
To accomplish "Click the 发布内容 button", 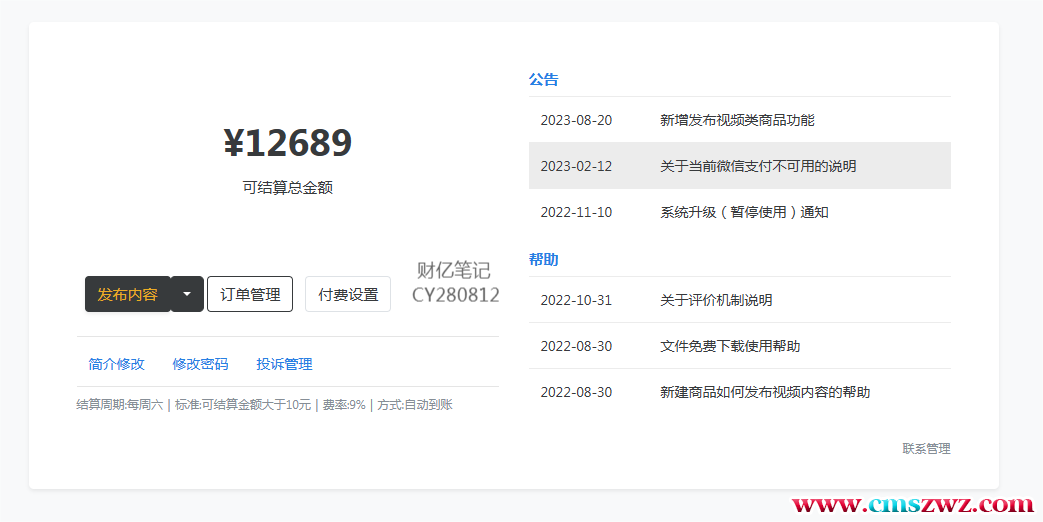I will click(x=127, y=294).
